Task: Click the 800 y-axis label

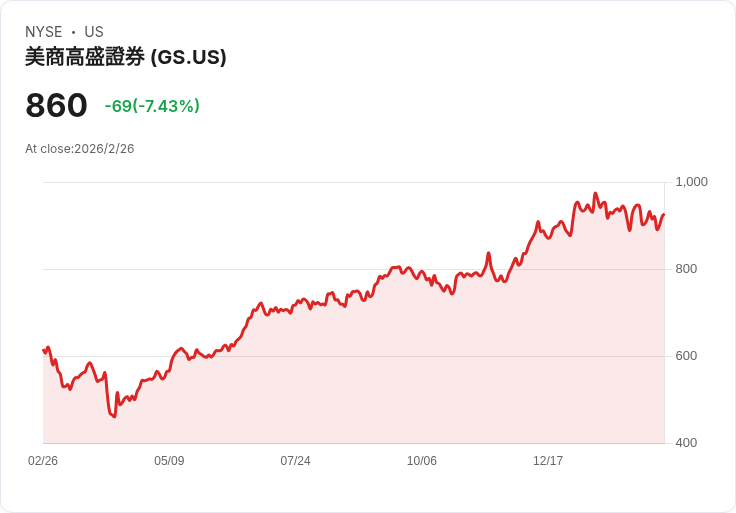Action: click(x=686, y=269)
